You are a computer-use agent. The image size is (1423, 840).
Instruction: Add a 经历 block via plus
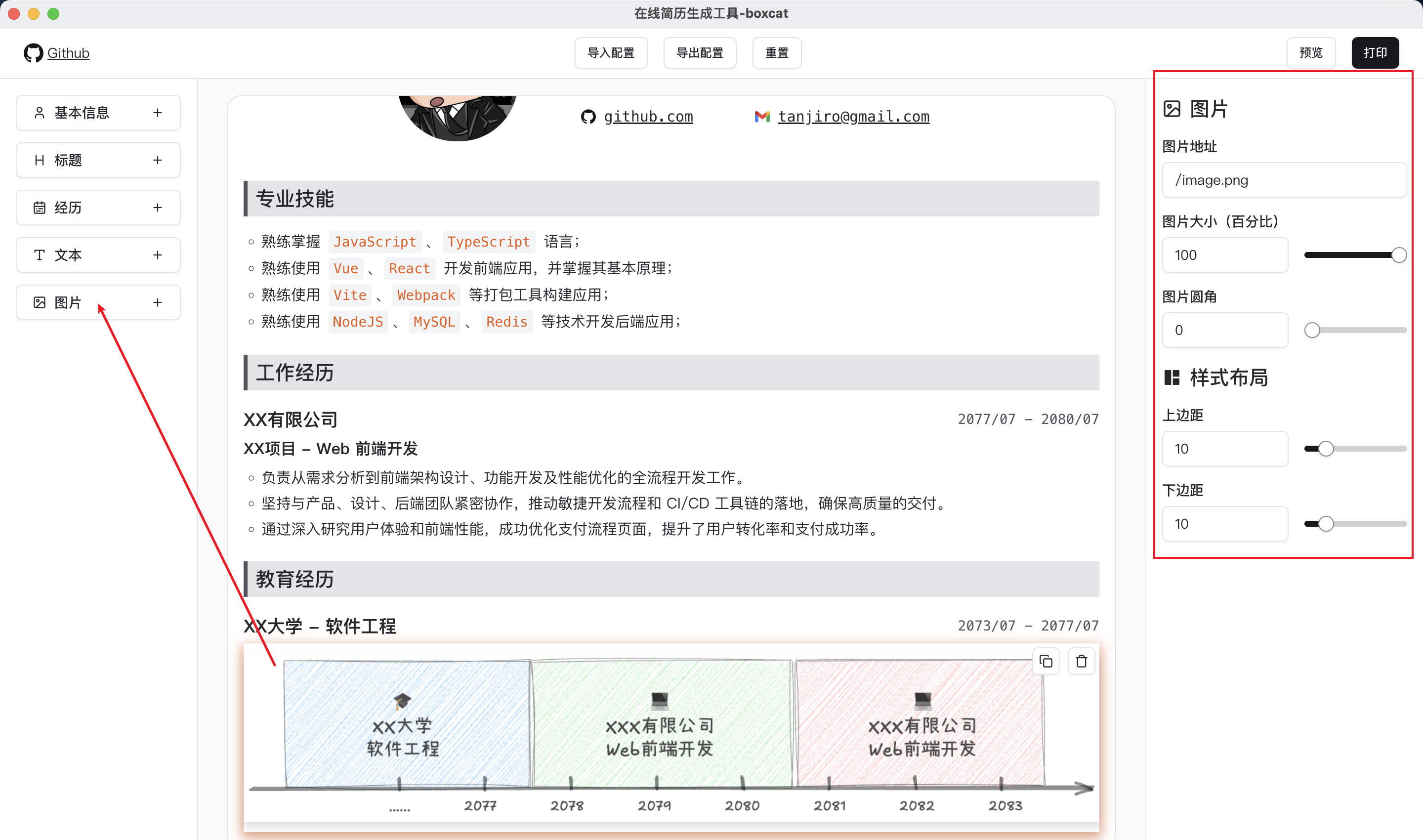(x=157, y=208)
